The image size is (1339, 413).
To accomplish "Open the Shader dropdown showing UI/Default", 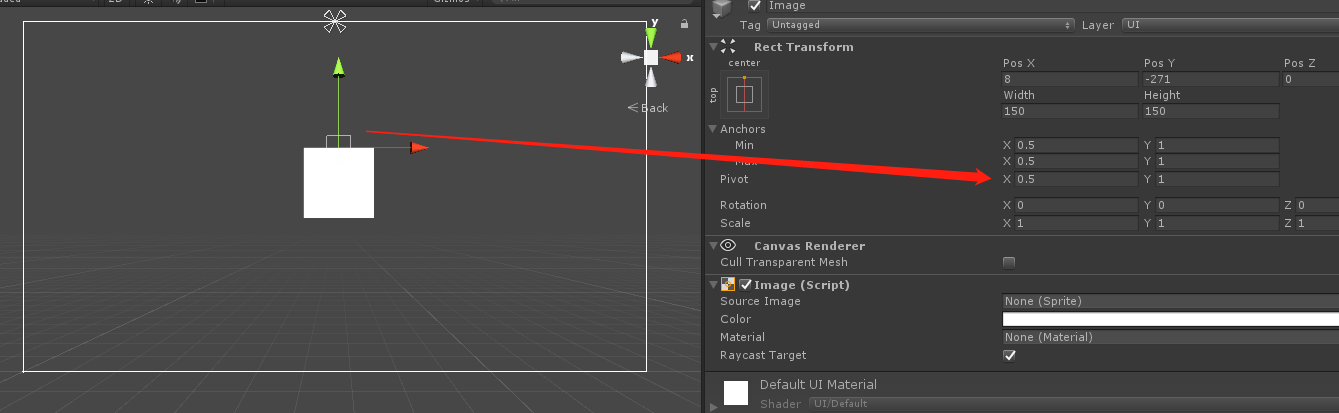I will pos(1073,404).
